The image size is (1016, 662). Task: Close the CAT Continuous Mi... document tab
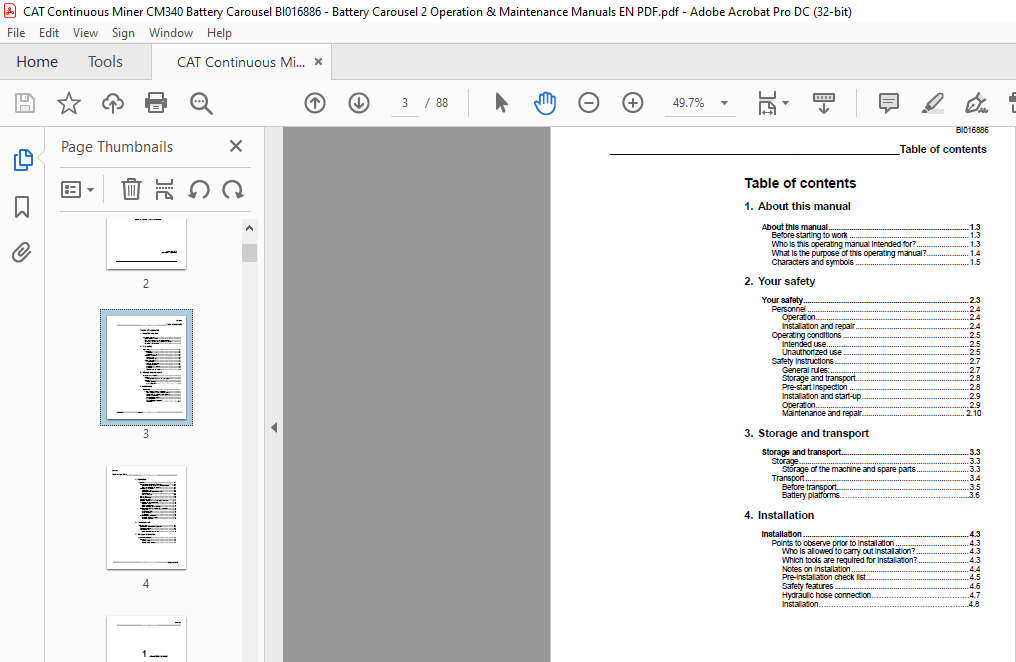(318, 62)
